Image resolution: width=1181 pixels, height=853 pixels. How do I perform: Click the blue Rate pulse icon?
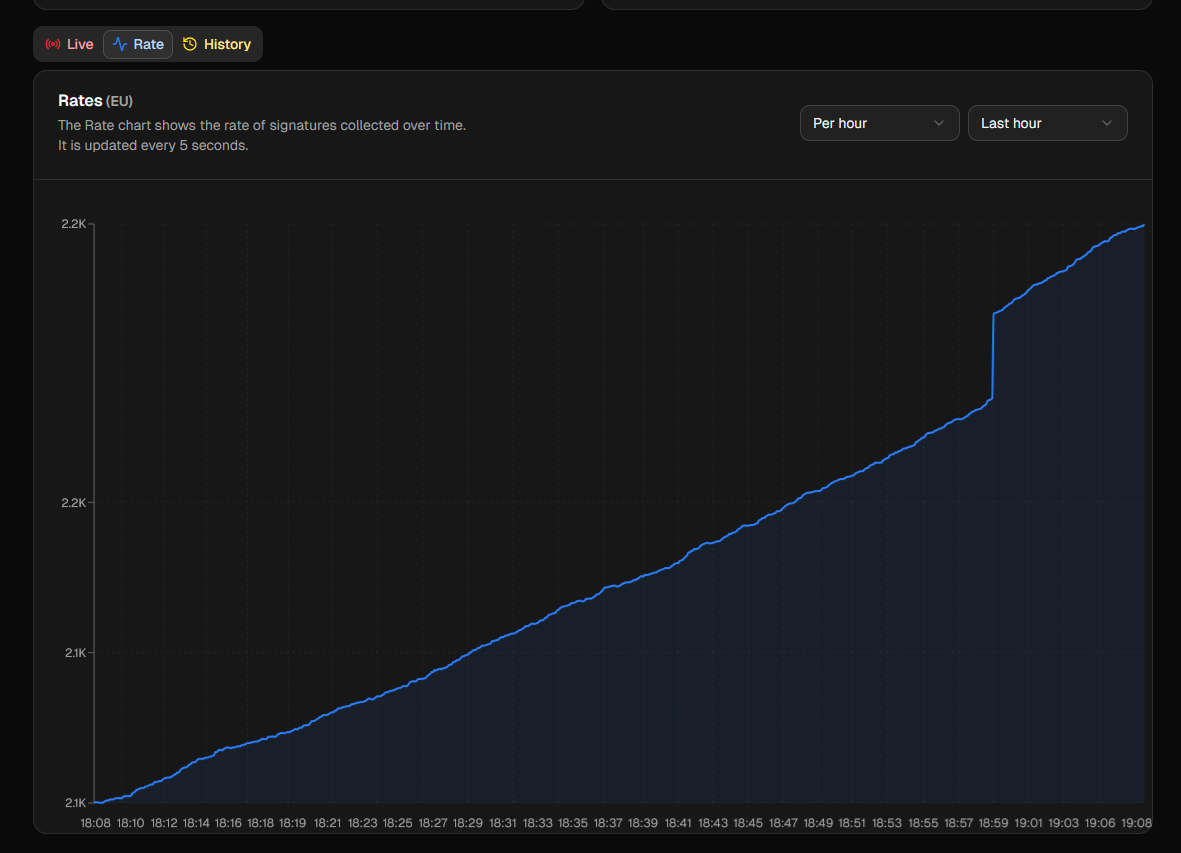[120, 44]
